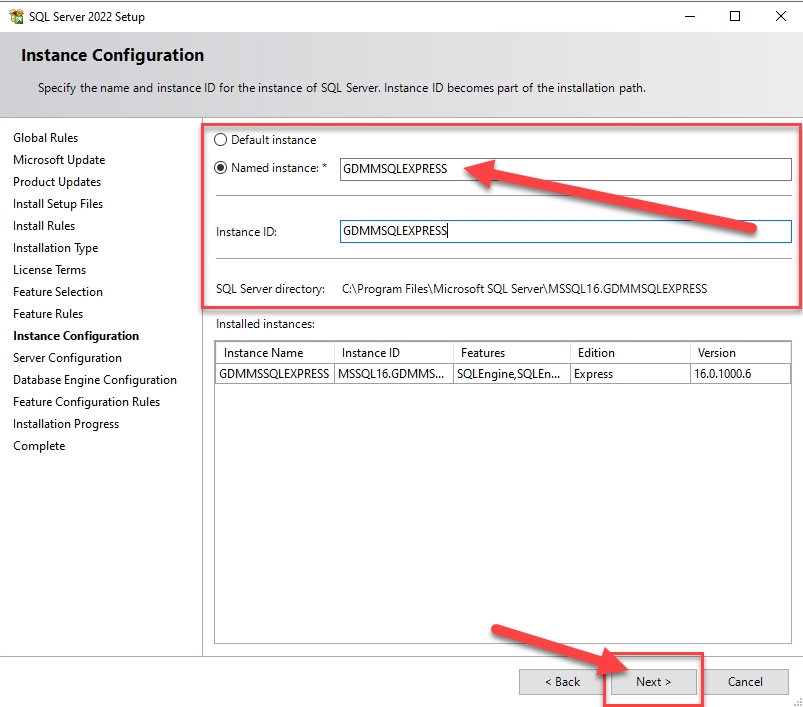This screenshot has height=707, width=803.
Task: Click the Instance ID text field
Action: coord(565,231)
